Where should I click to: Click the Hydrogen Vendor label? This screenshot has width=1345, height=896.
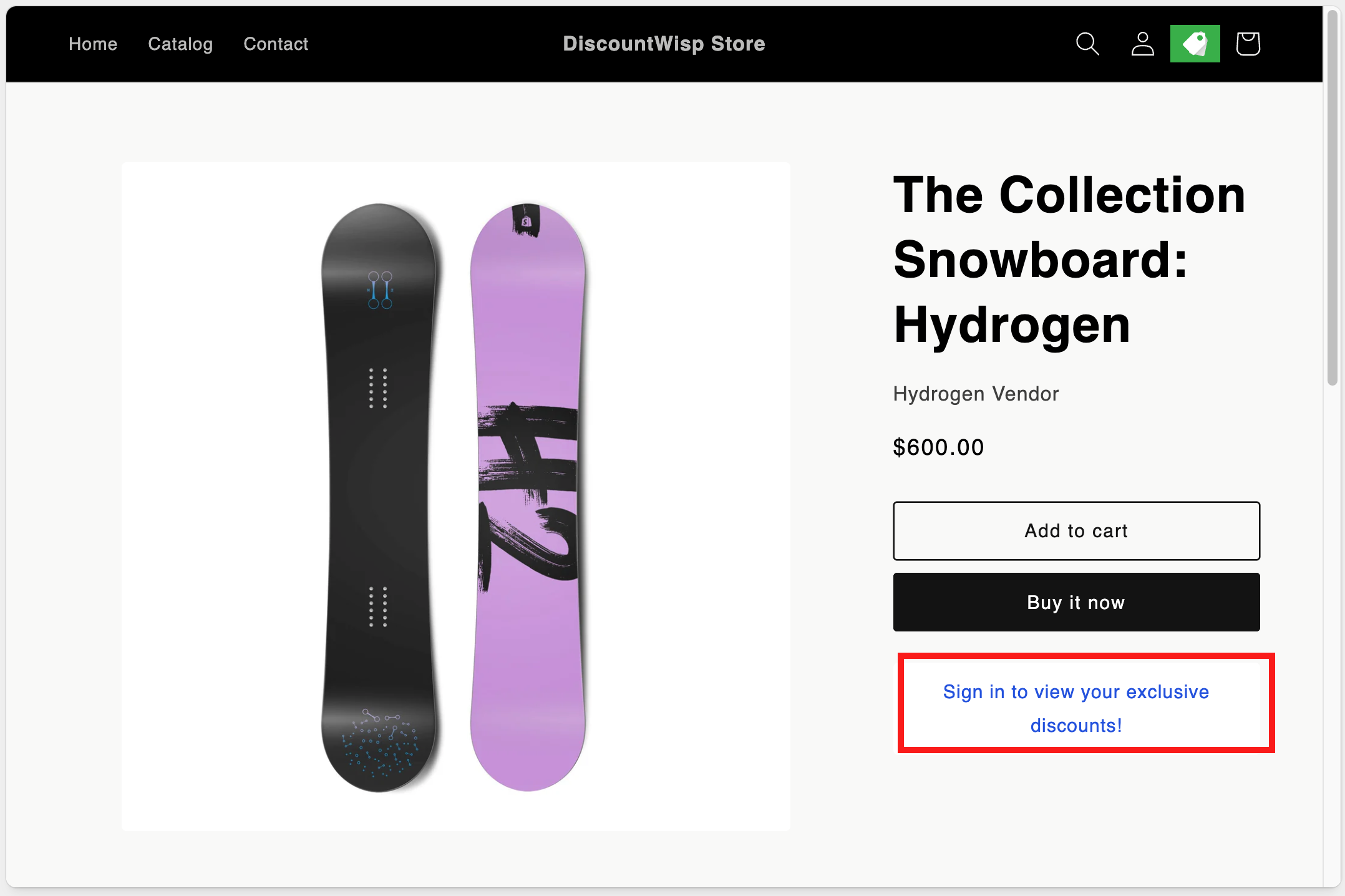976,394
